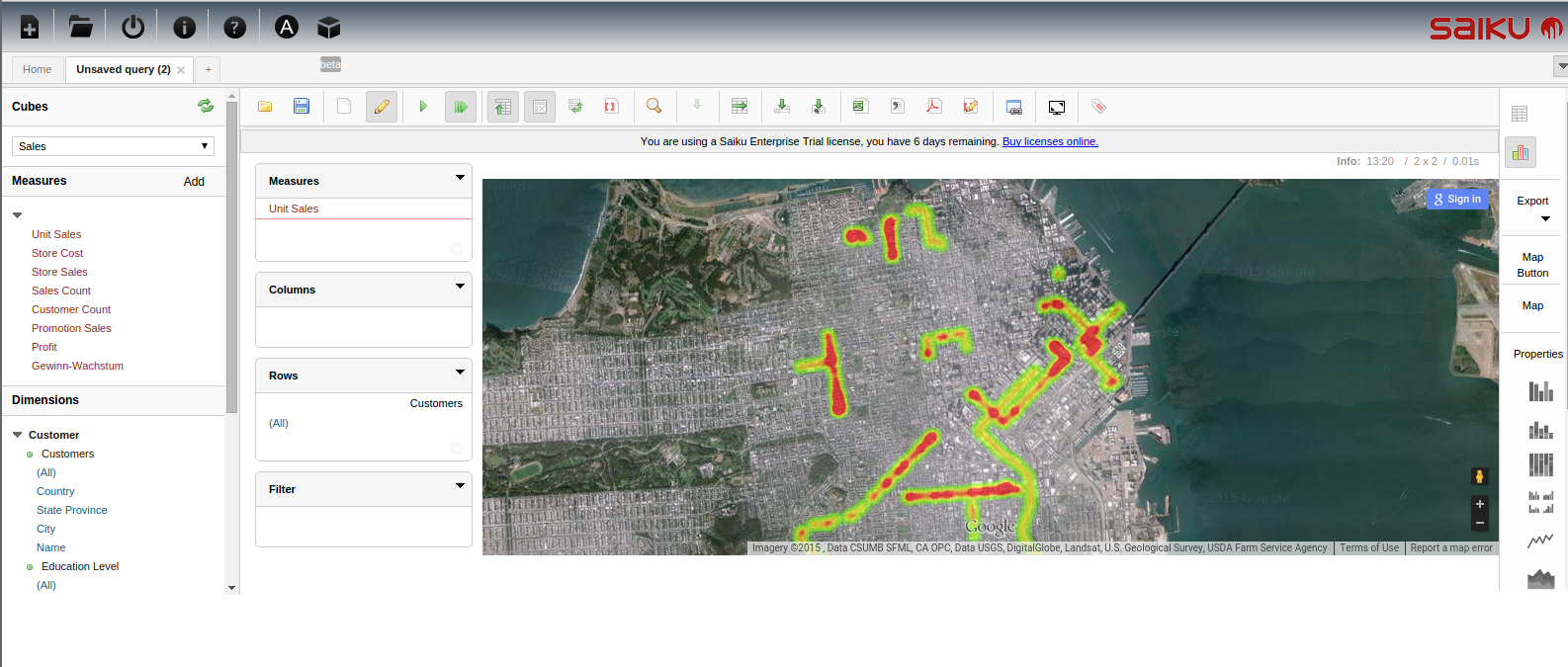Image resolution: width=1568 pixels, height=667 pixels.
Task: Export to Excel spreadsheet icon
Action: coord(859,107)
